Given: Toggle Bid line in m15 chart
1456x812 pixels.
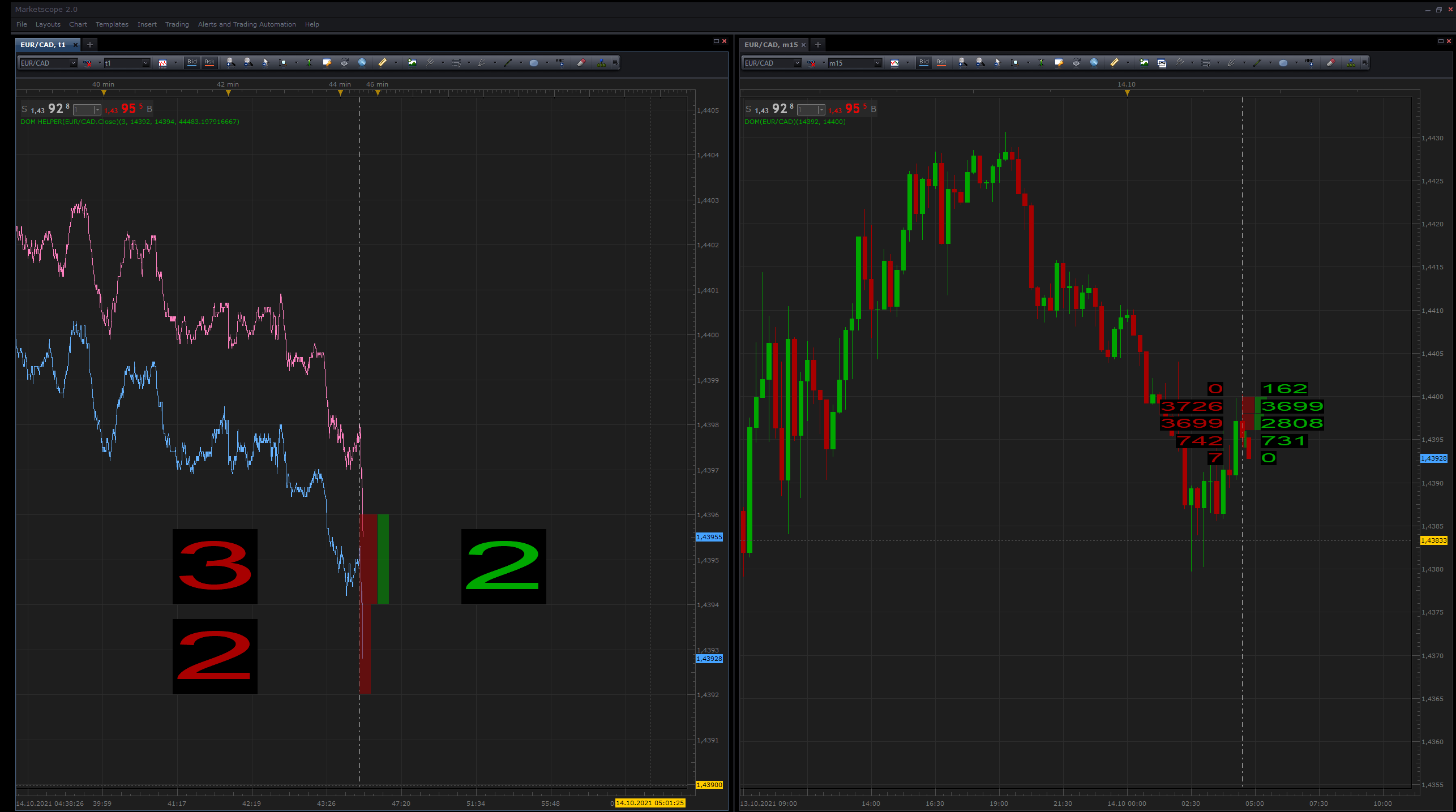Looking at the screenshot, I should 924,63.
